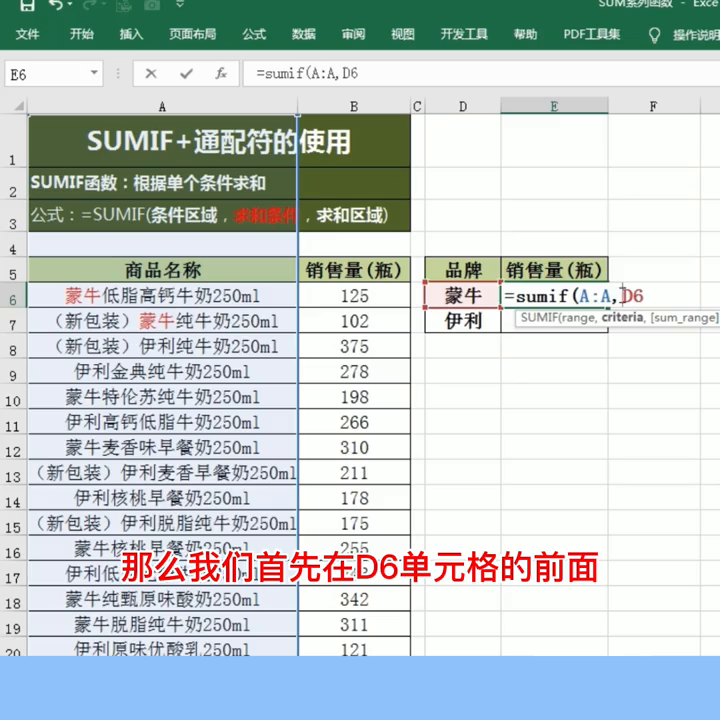The width and height of the screenshot is (720, 720).
Task: Click the cell with value 375
Action: 354,346
